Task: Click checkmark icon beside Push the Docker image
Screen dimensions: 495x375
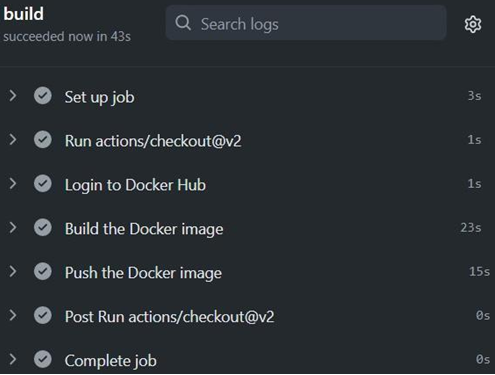Action: click(43, 271)
